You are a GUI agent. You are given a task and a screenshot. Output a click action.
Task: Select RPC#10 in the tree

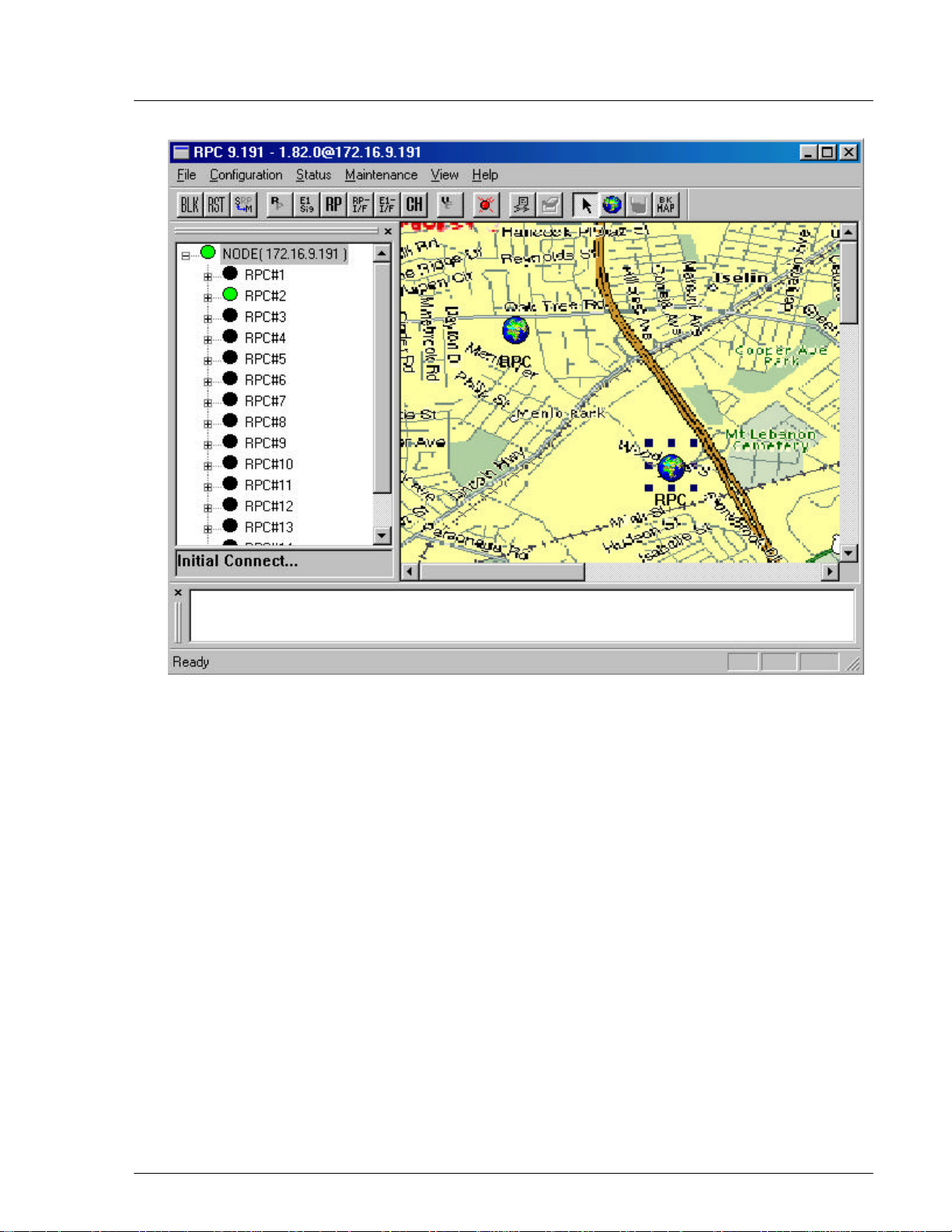(269, 464)
